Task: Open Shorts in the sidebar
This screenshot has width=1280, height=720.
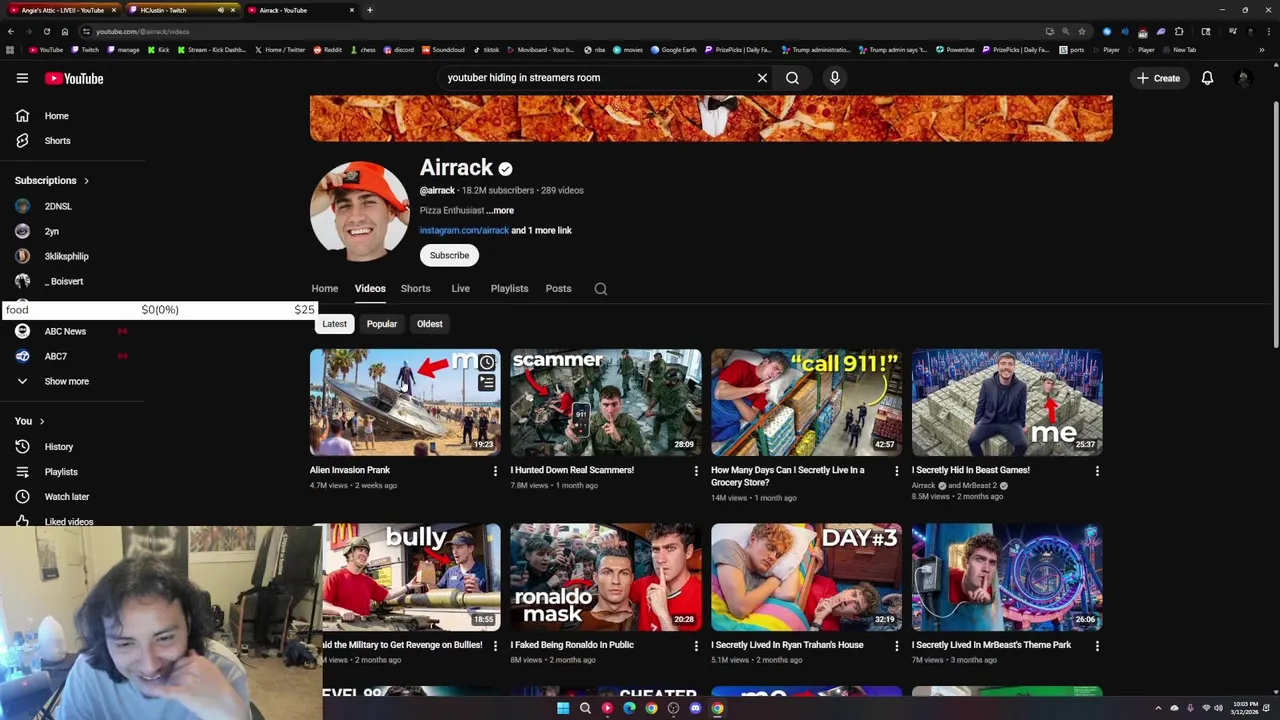Action: coord(57,141)
